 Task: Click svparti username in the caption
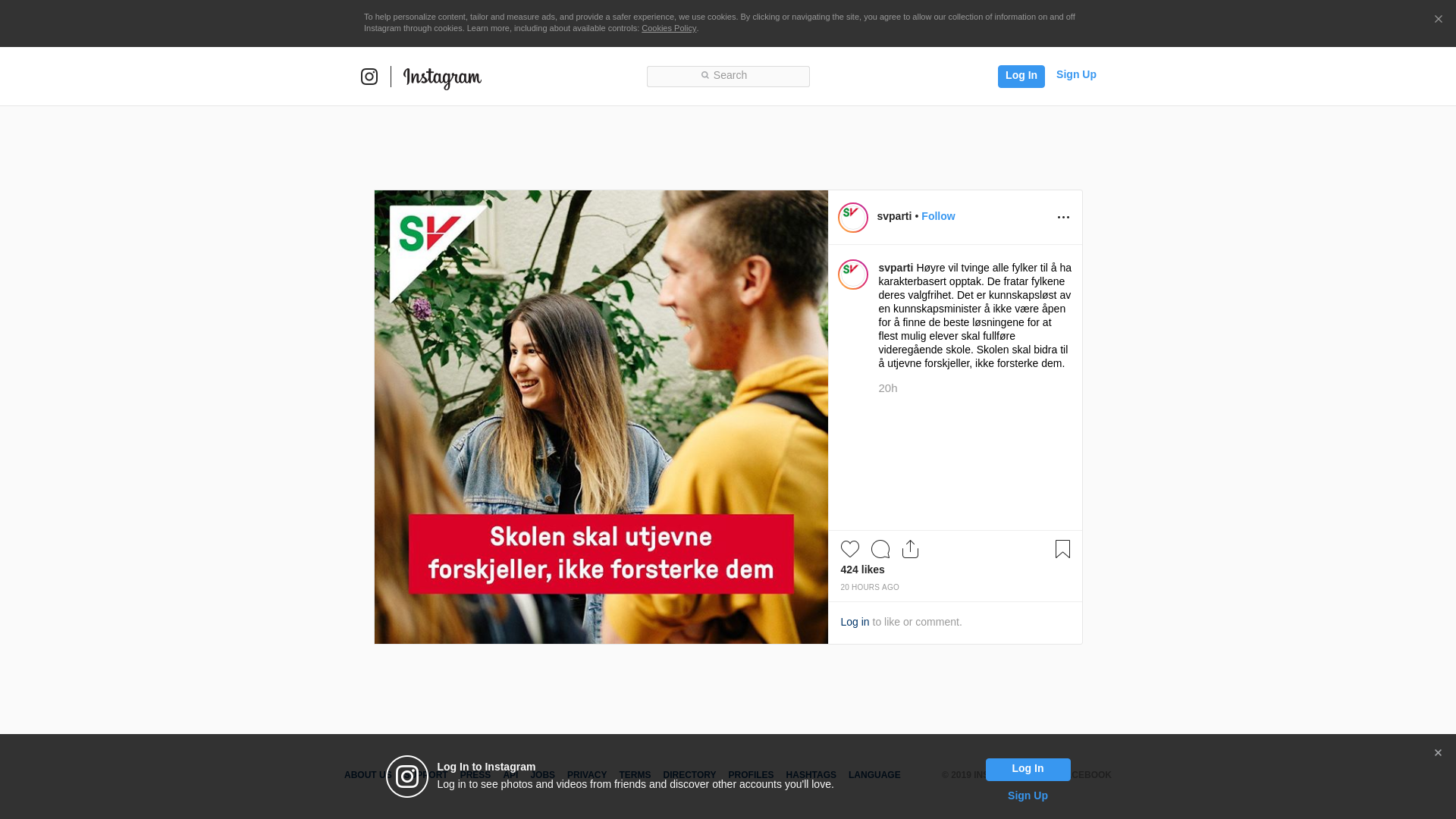pos(896,268)
